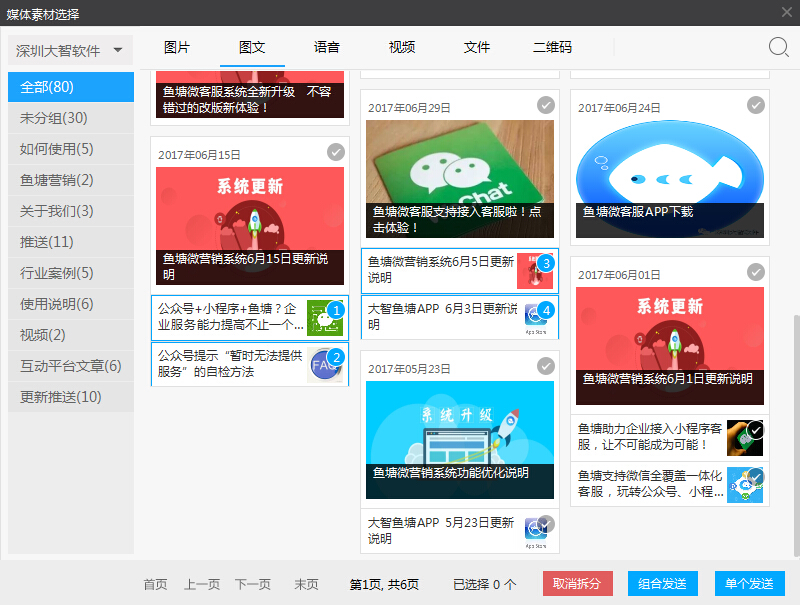Click the number 1 selection badge
The image size is (800, 605).
pos(336,310)
